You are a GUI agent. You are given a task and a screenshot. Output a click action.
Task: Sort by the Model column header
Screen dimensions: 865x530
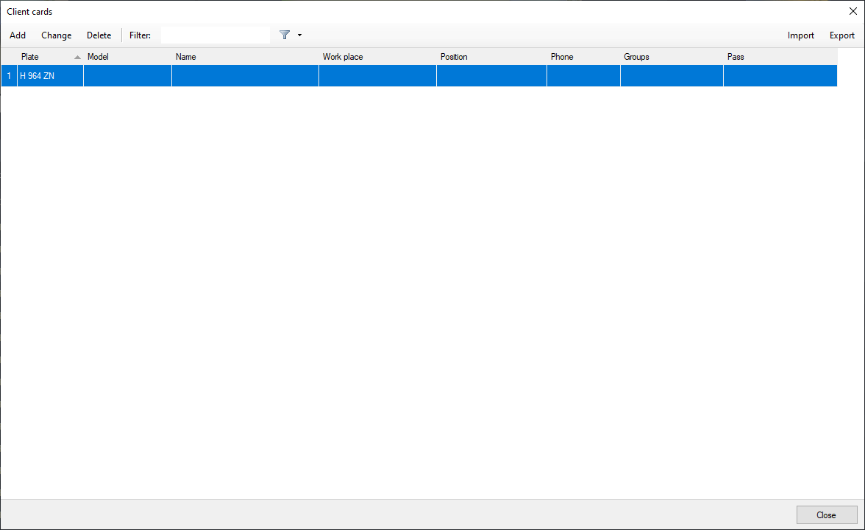127,57
